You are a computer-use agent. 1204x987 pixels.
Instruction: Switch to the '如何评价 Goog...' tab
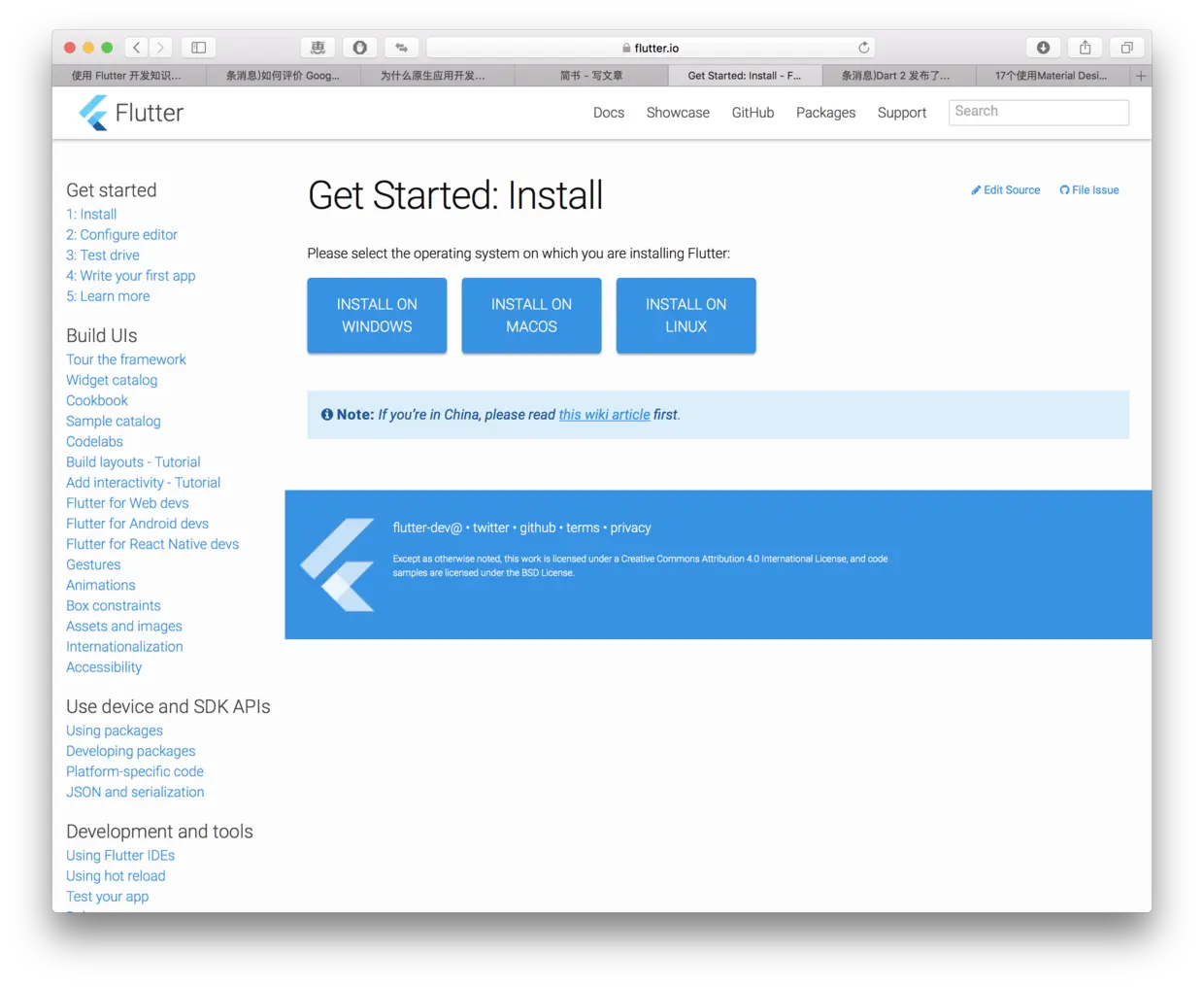pos(283,76)
